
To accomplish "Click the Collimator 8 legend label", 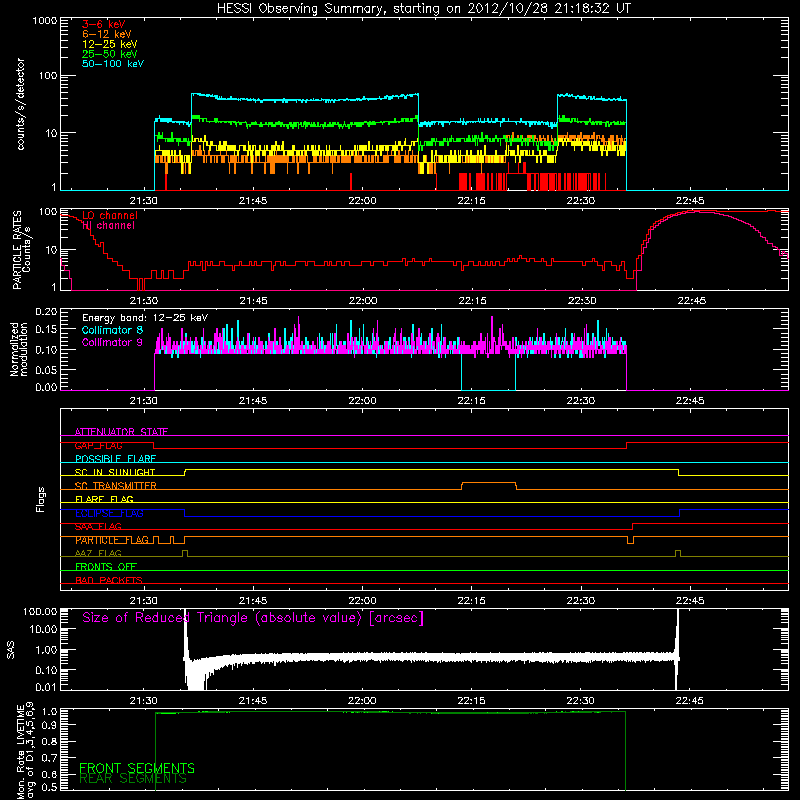I will click(x=112, y=330).
